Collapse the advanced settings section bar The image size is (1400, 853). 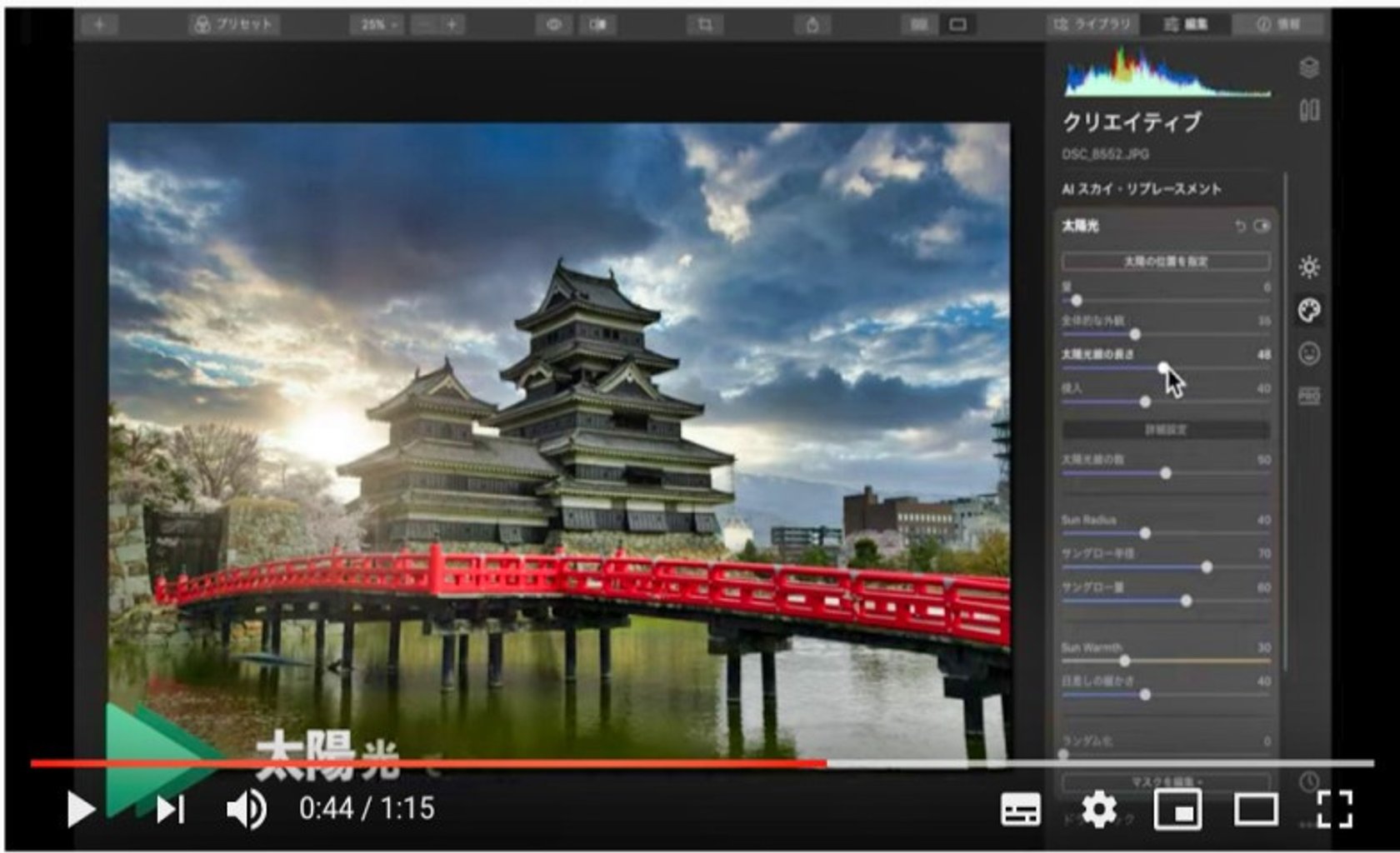pyautogui.click(x=1166, y=430)
